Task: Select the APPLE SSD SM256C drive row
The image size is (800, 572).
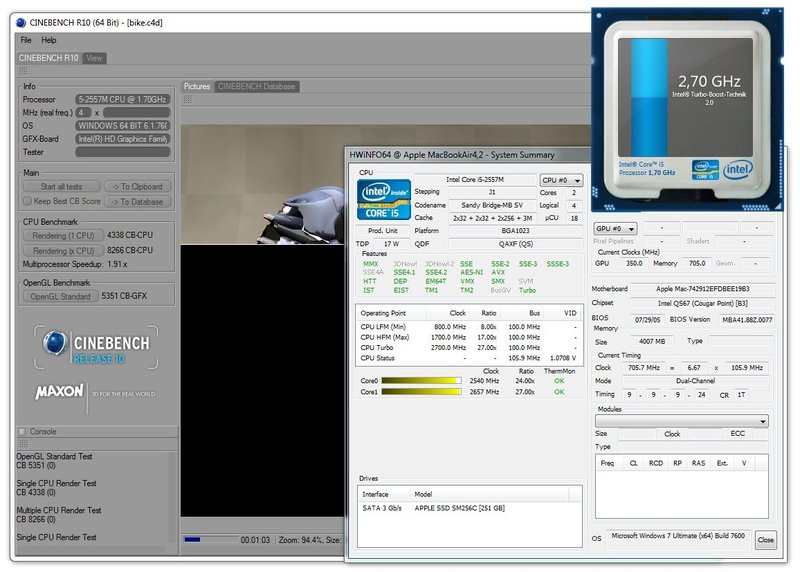Action: pyautogui.click(x=469, y=508)
